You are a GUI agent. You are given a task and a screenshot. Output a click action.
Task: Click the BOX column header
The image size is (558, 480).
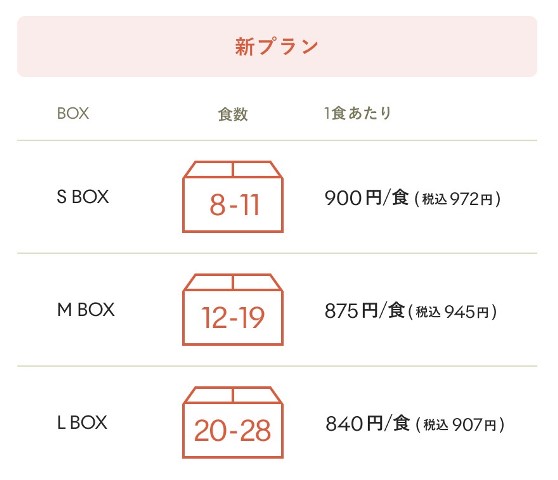[x=73, y=114]
